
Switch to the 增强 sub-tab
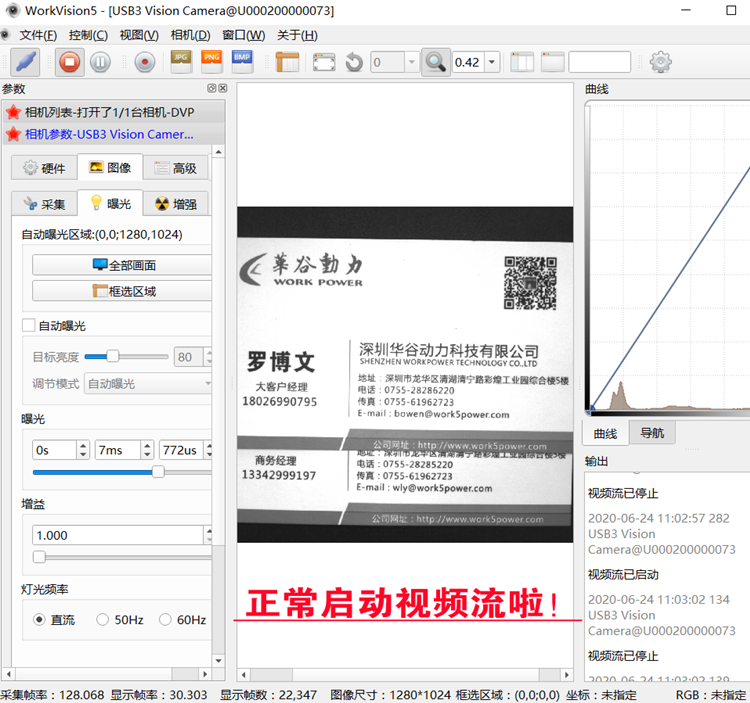[176, 204]
